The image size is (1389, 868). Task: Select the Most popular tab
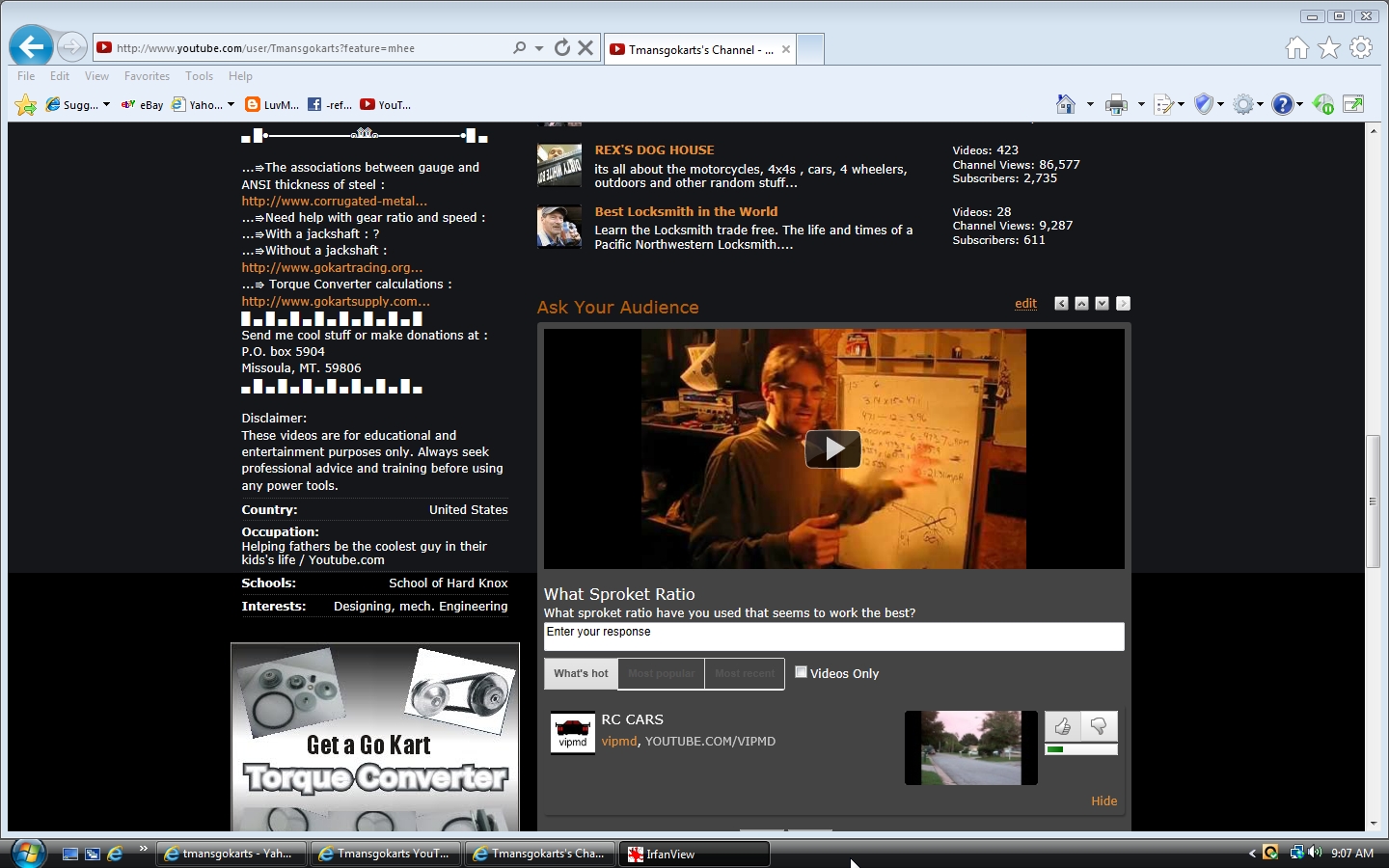(661, 673)
